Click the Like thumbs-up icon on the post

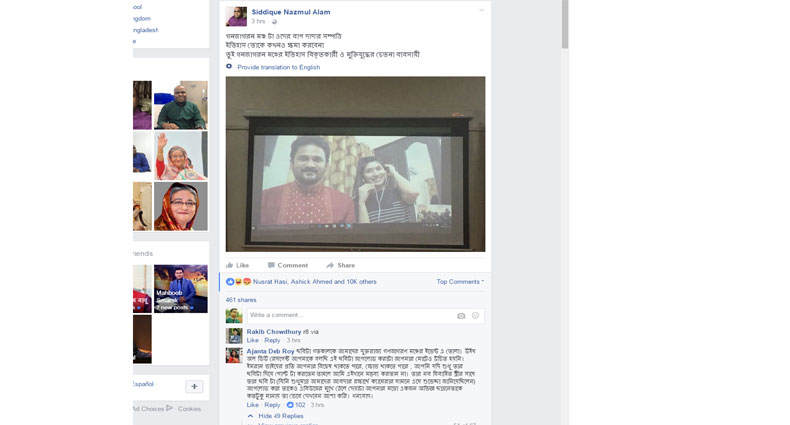[x=229, y=265]
